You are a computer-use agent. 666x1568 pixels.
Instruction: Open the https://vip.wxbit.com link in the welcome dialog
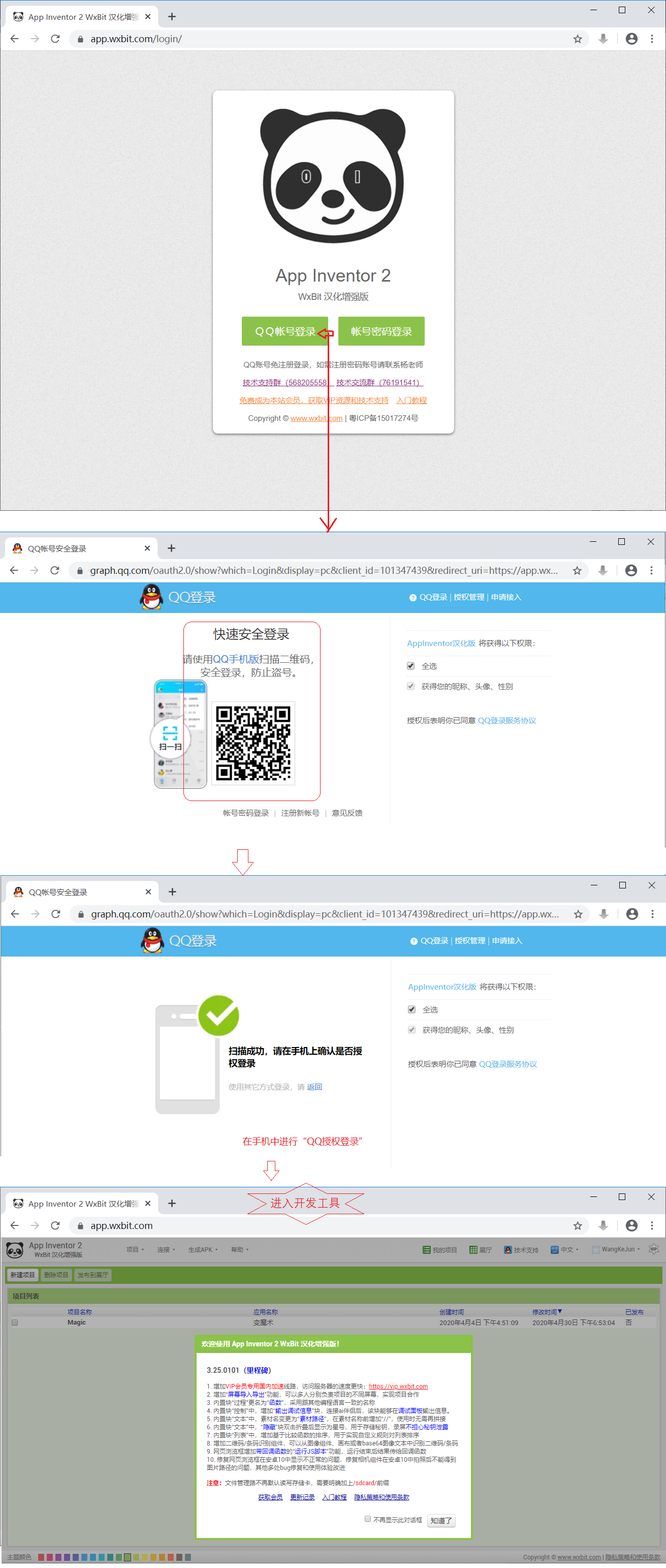point(398,1386)
